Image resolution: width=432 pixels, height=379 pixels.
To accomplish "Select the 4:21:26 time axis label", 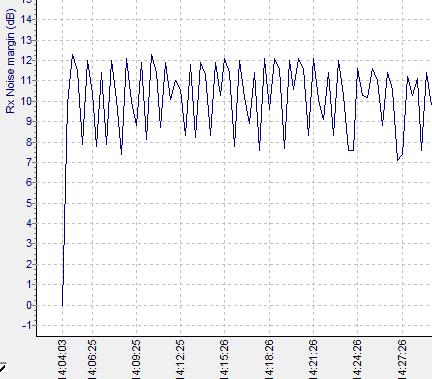I will [x=313, y=359].
